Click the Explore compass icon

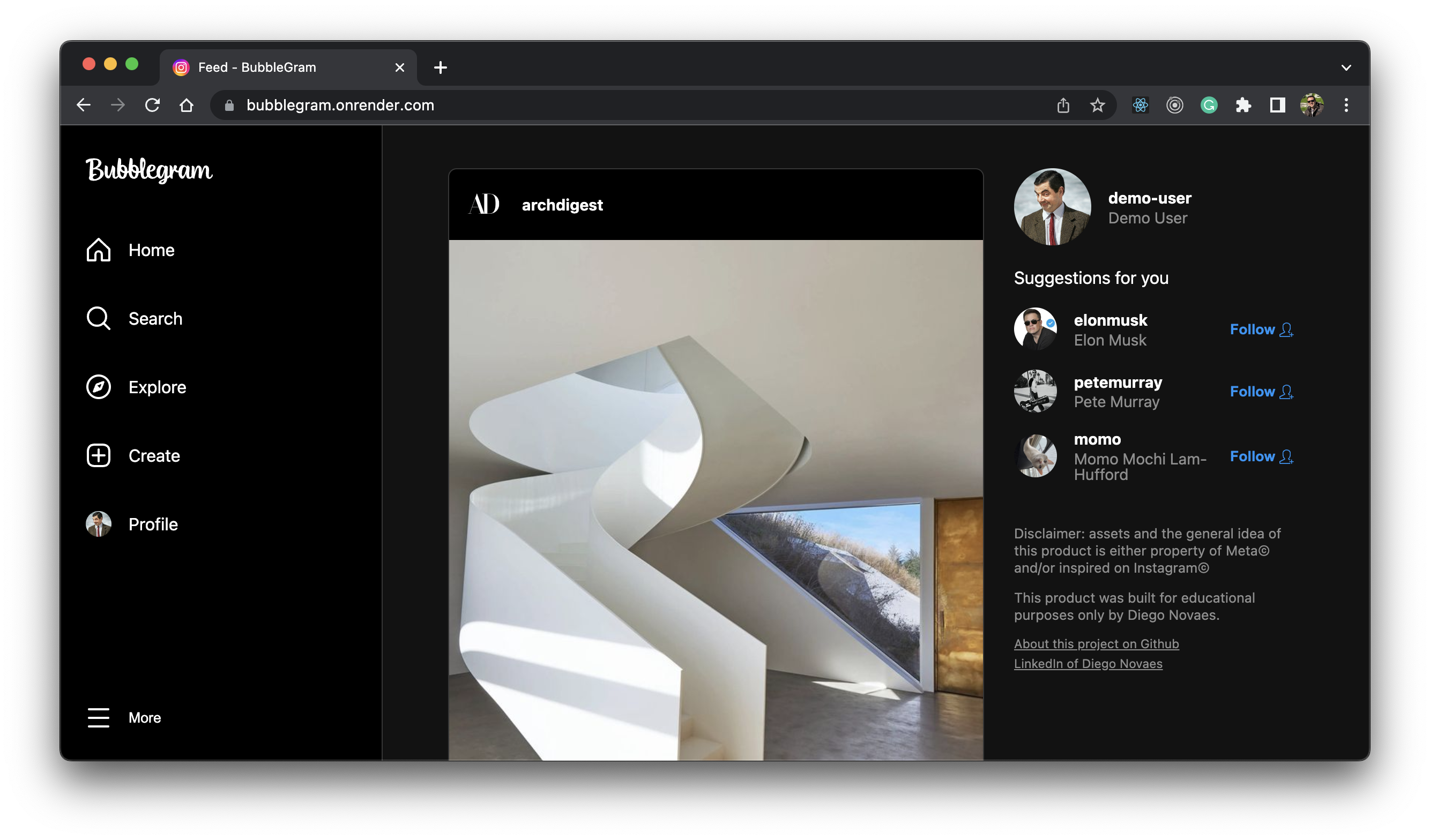pyautogui.click(x=98, y=387)
